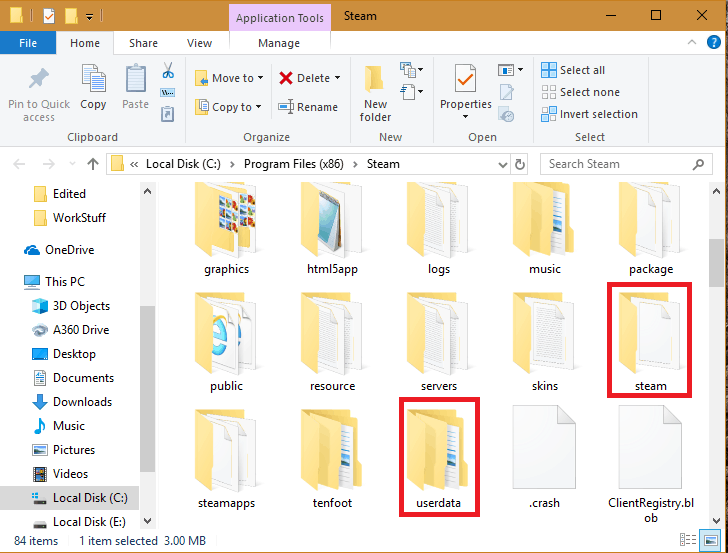Viewport: 728px width, 553px height.
Task: Click Local Disk (C:) in address path
Action: (183, 164)
